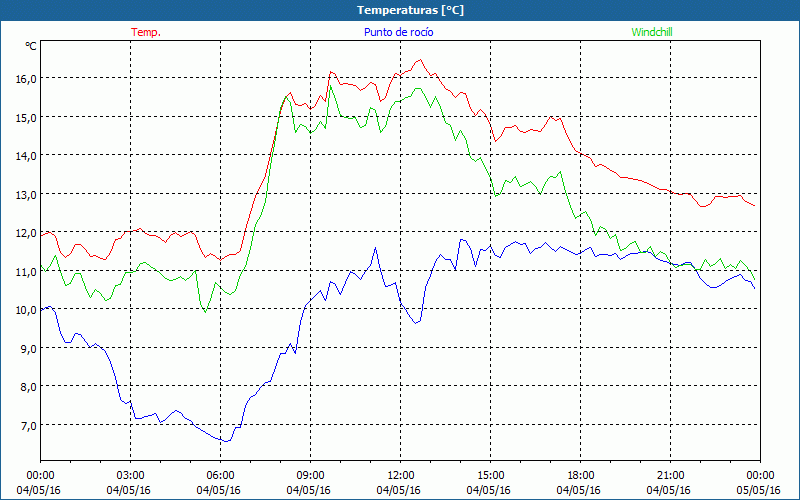Click the 12:00 time axis label

coord(401,476)
